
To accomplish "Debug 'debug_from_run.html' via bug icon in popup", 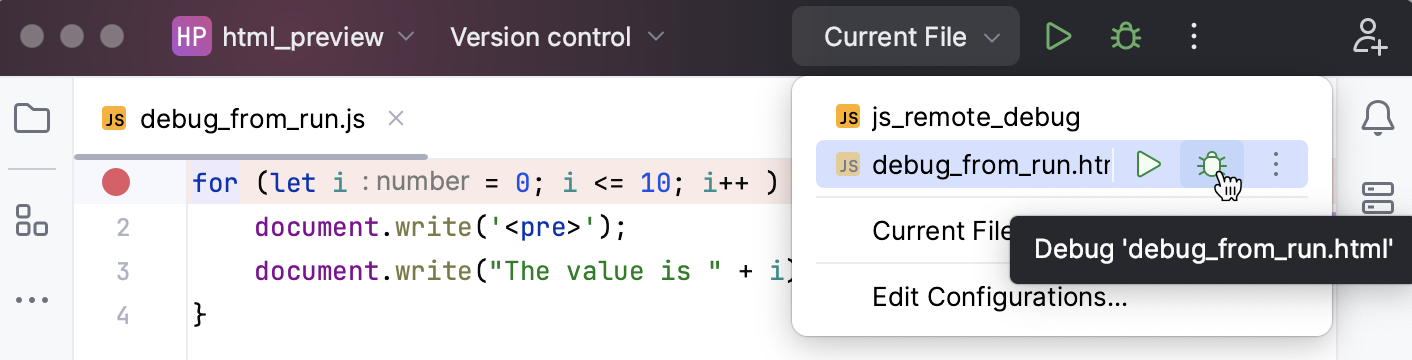I will click(x=1212, y=164).
